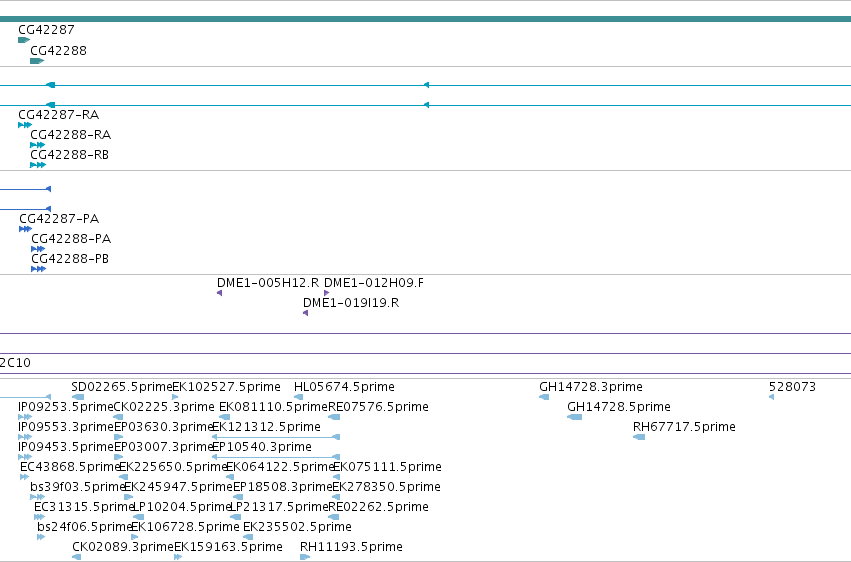This screenshot has height=562, width=851.
Task: Select the 528073 feature label
Action: 792,387
